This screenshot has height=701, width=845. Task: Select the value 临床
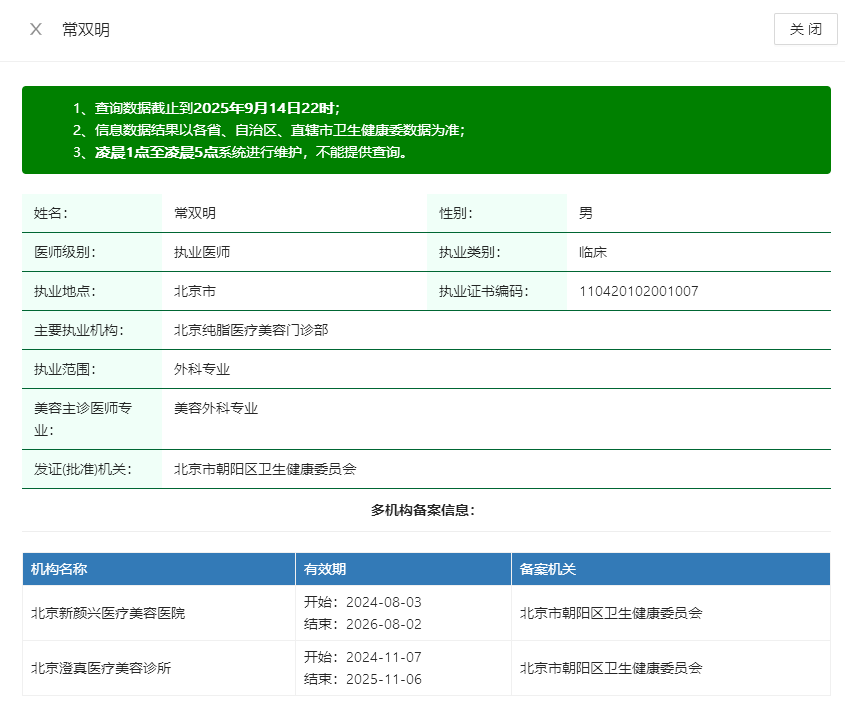point(593,252)
